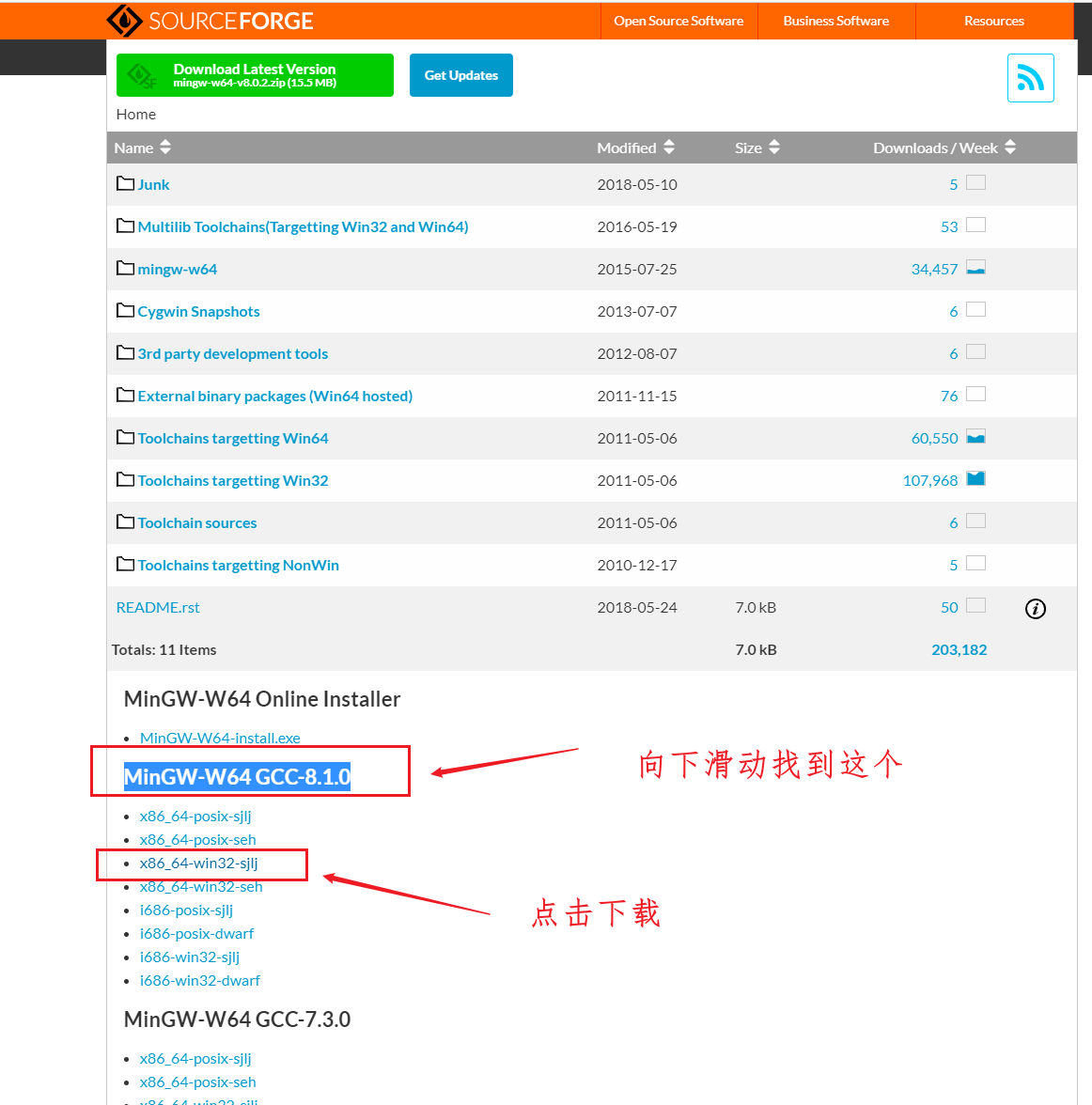This screenshot has height=1105, width=1092.
Task: Open download stats chart for Toolchains targetting Win32
Action: point(975,479)
